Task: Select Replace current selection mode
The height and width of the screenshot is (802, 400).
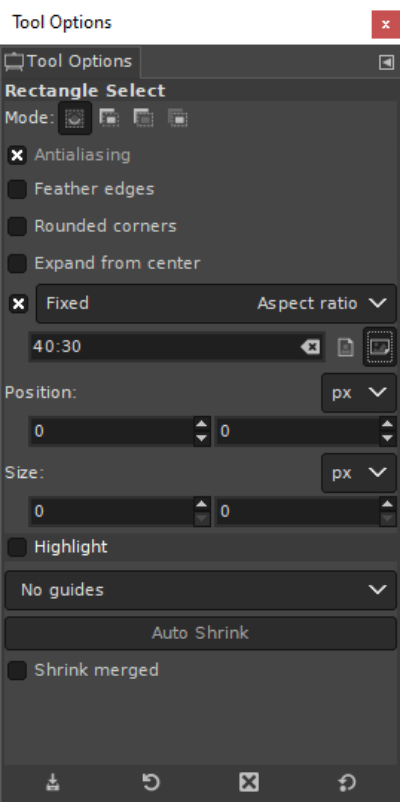Action: (x=75, y=118)
